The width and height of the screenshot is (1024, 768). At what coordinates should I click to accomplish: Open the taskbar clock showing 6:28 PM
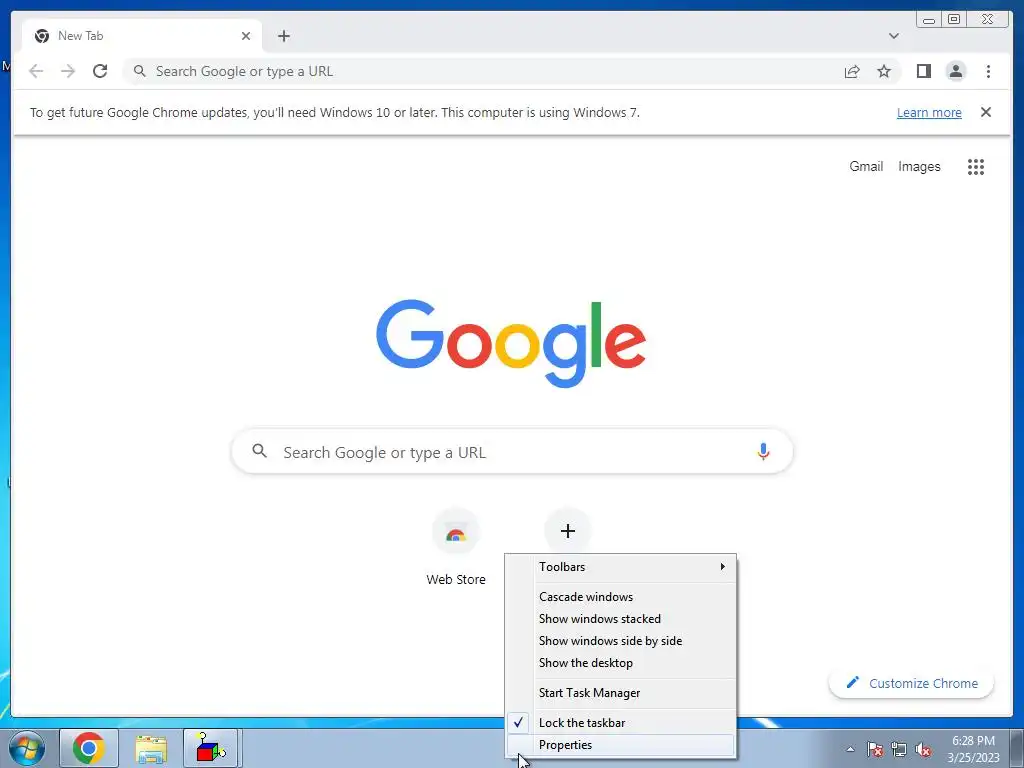(x=973, y=748)
